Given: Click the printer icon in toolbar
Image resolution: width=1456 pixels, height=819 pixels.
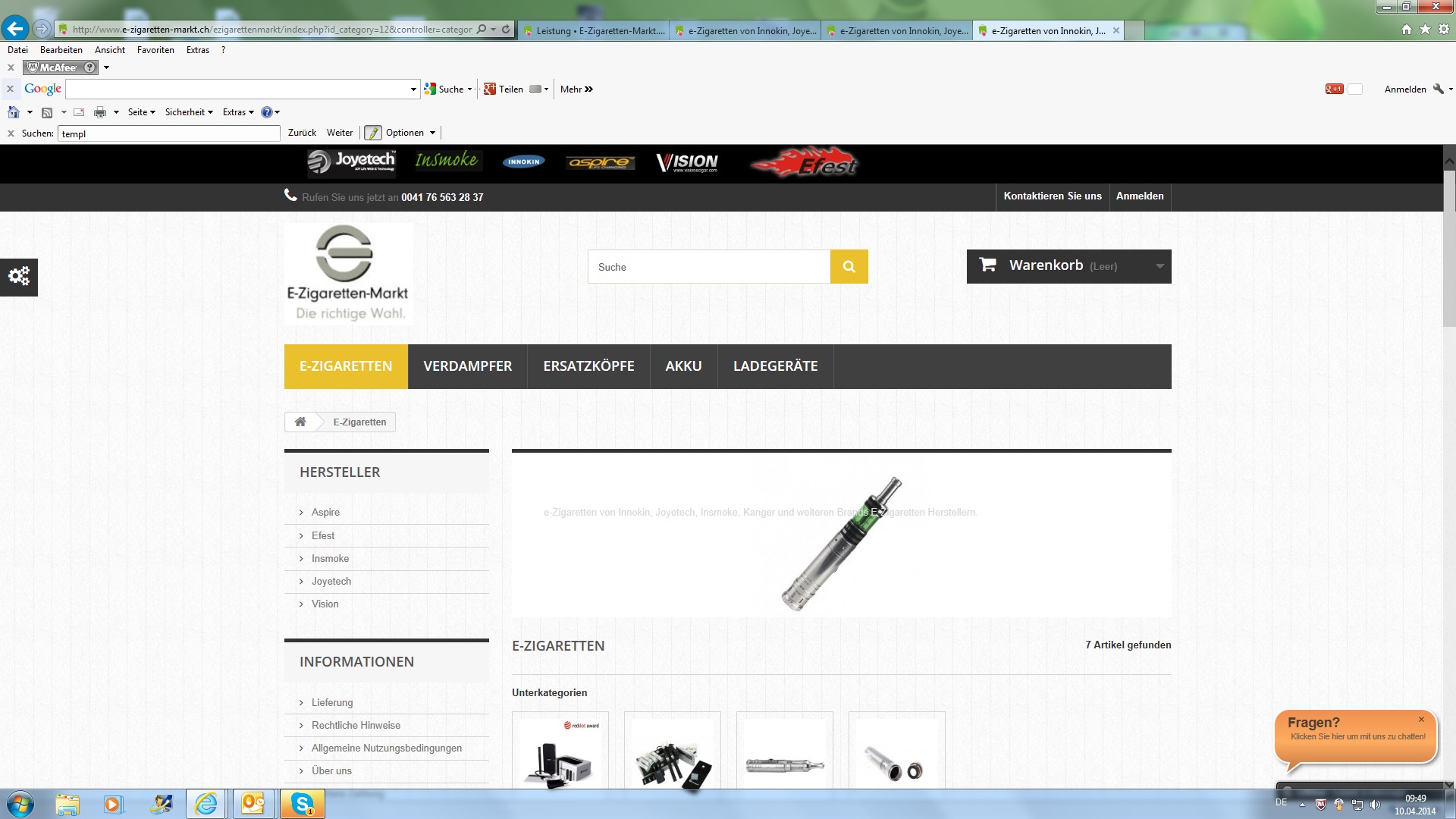Looking at the screenshot, I should [x=99, y=112].
